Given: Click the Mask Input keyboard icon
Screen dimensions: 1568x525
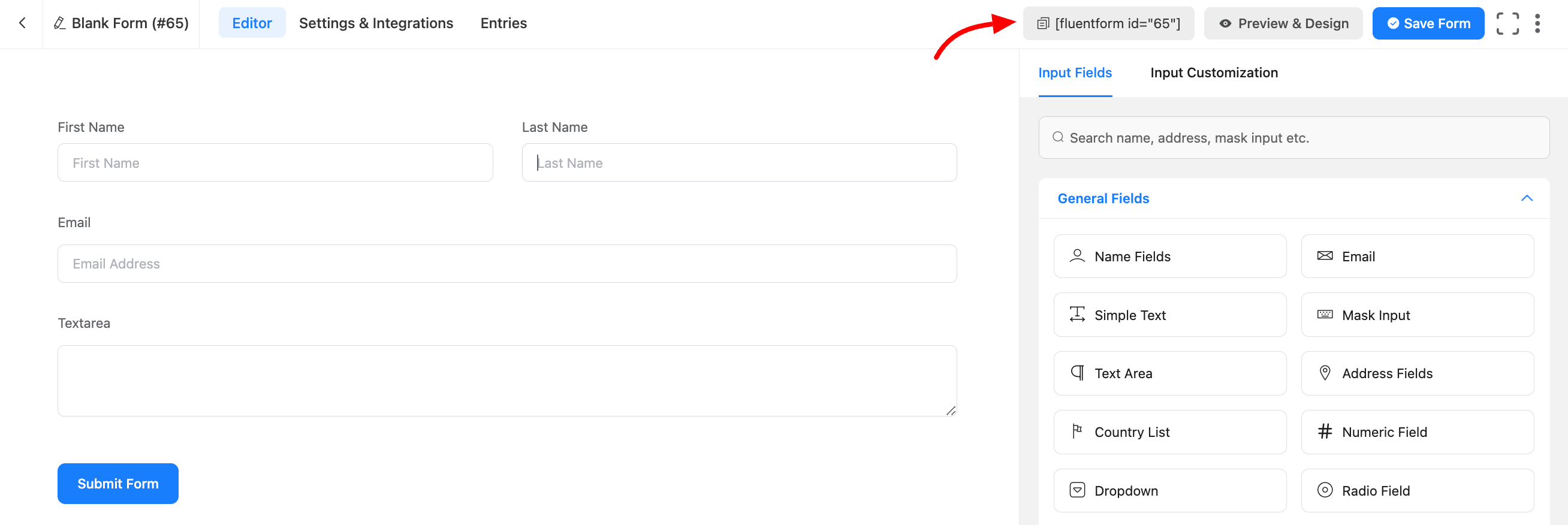Looking at the screenshot, I should click(x=1325, y=315).
